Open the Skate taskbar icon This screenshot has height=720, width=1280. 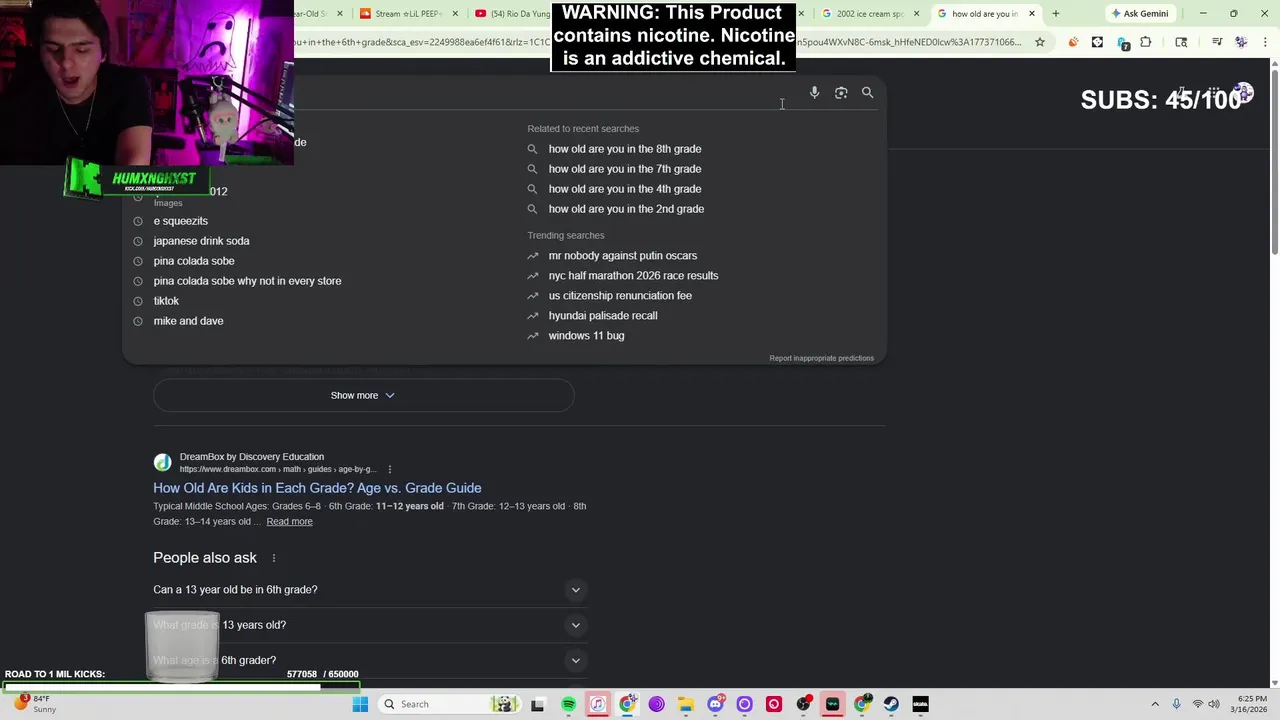[x=920, y=704]
